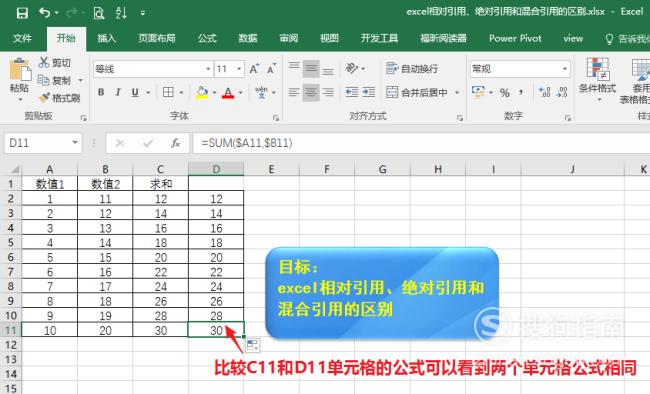Click the Copy (复制) icon
Image resolution: width=650 pixels, height=394 pixels.
coord(44,80)
